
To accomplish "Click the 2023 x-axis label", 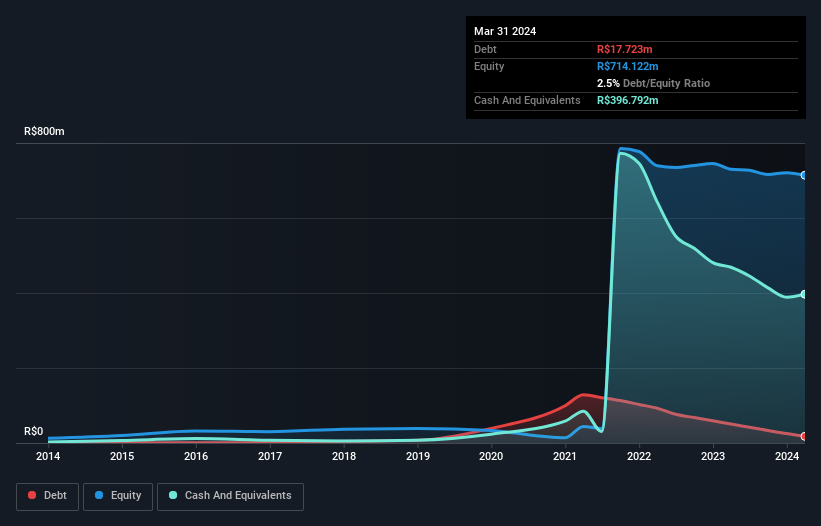I will [x=713, y=456].
